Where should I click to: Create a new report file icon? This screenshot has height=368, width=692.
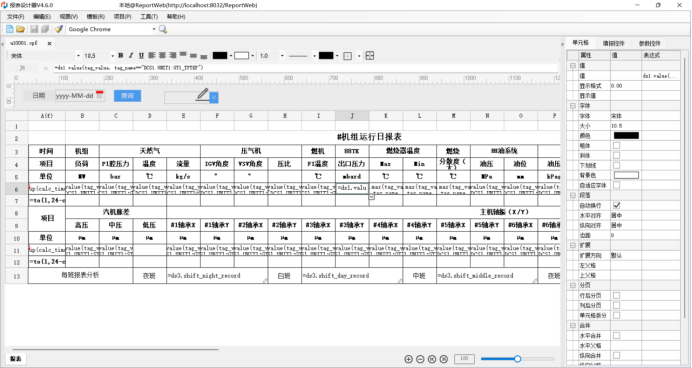(9, 29)
